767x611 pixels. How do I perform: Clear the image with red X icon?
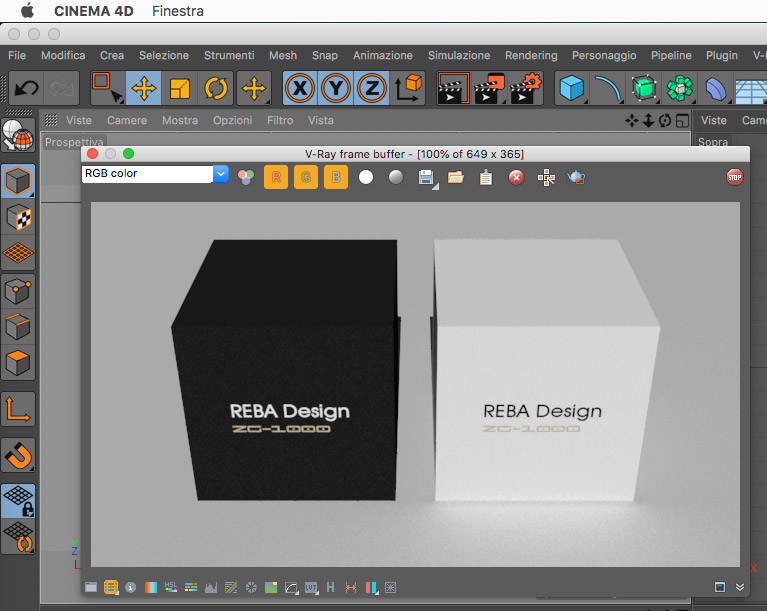(x=516, y=177)
